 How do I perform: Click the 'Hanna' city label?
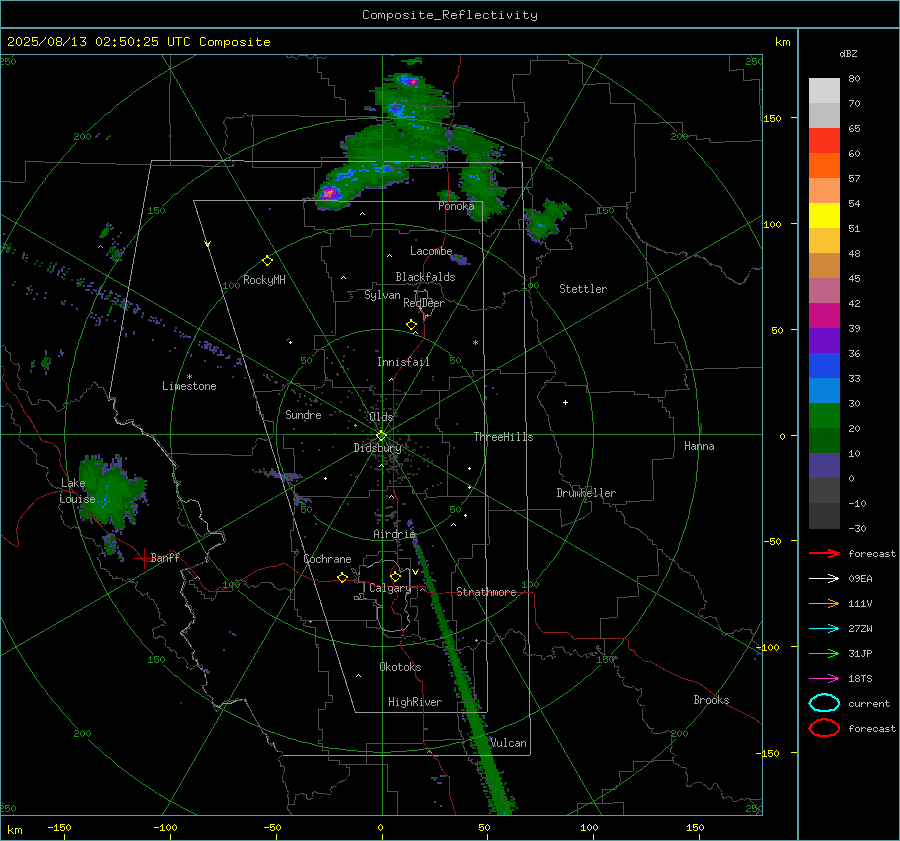click(x=699, y=446)
